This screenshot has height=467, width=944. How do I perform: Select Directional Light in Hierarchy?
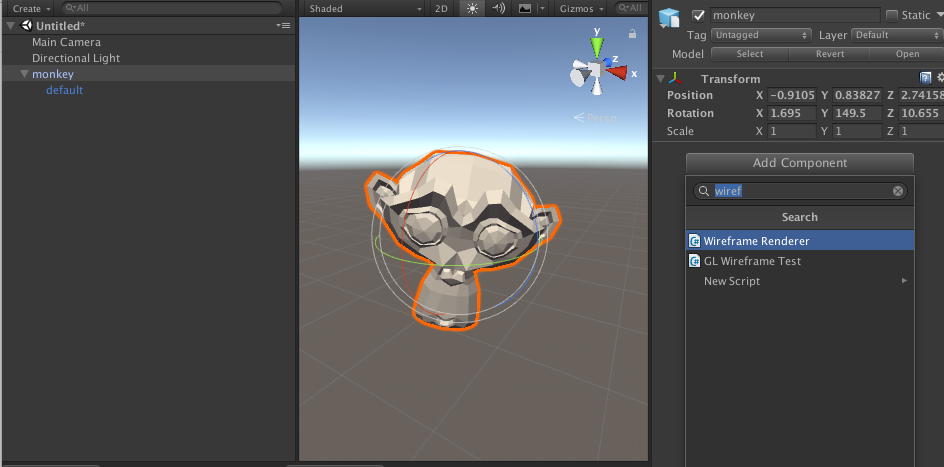(76, 58)
